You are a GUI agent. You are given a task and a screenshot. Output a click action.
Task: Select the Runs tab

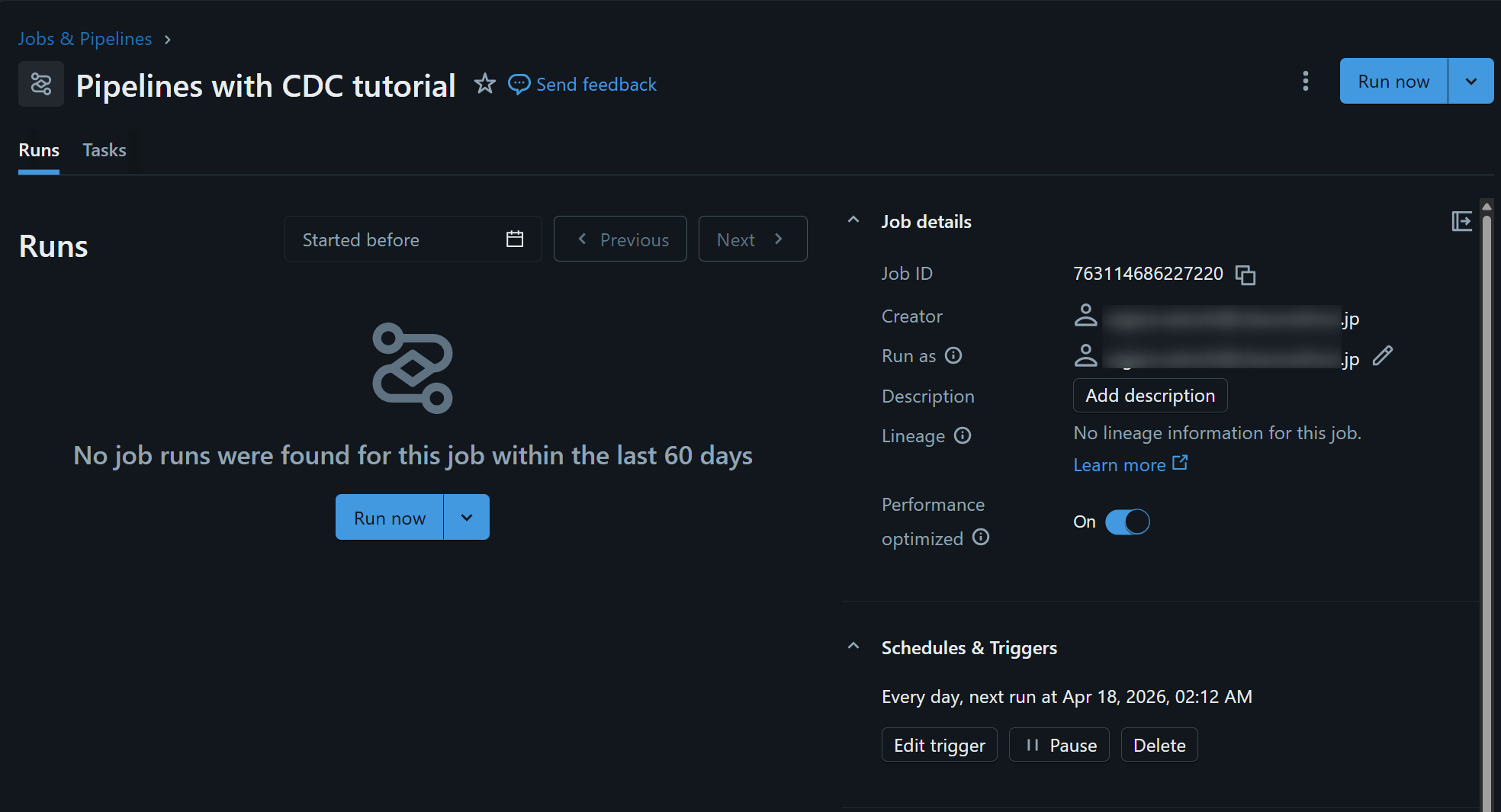coord(39,150)
